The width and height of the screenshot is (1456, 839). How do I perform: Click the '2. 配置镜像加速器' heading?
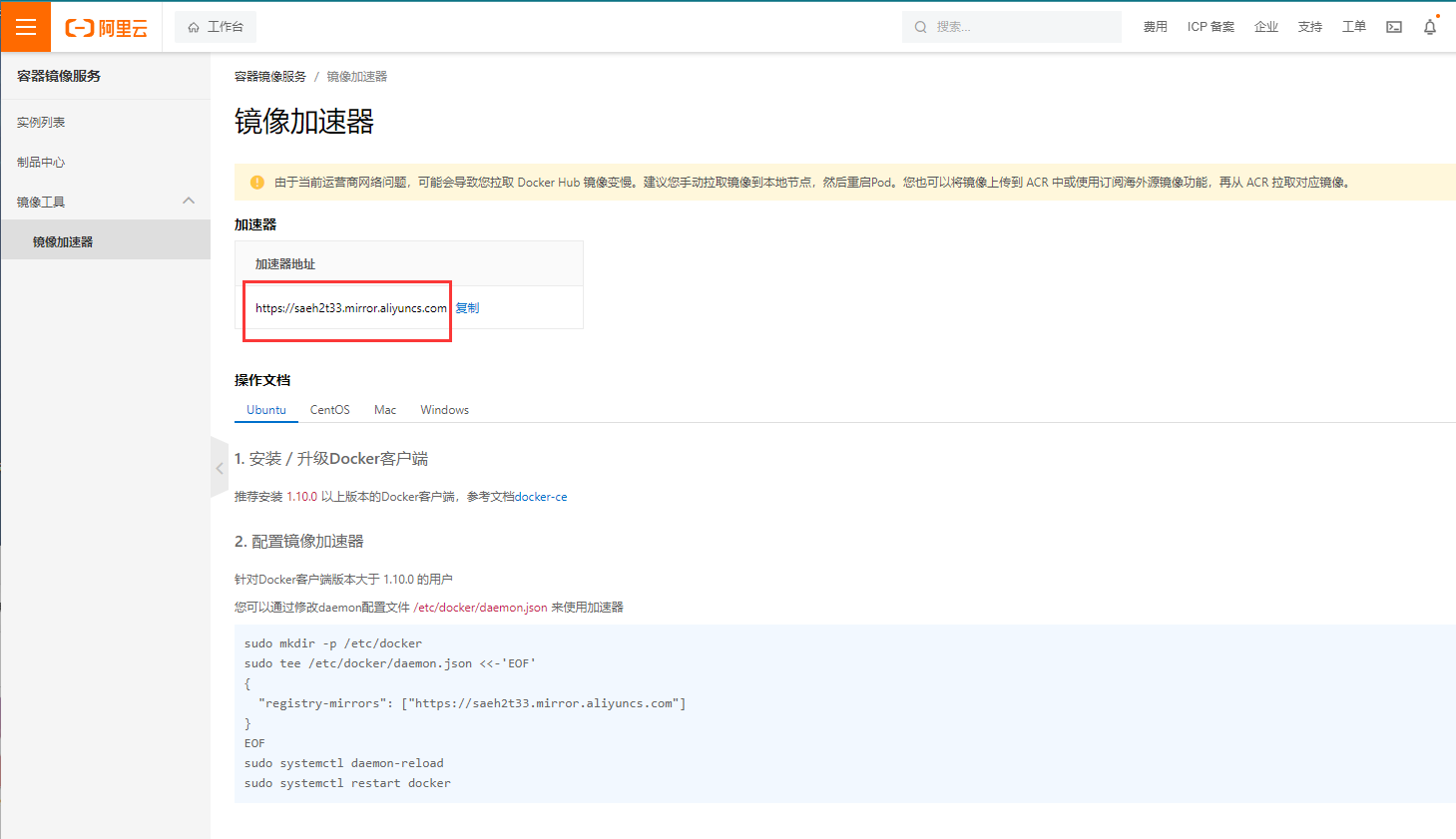click(x=299, y=542)
